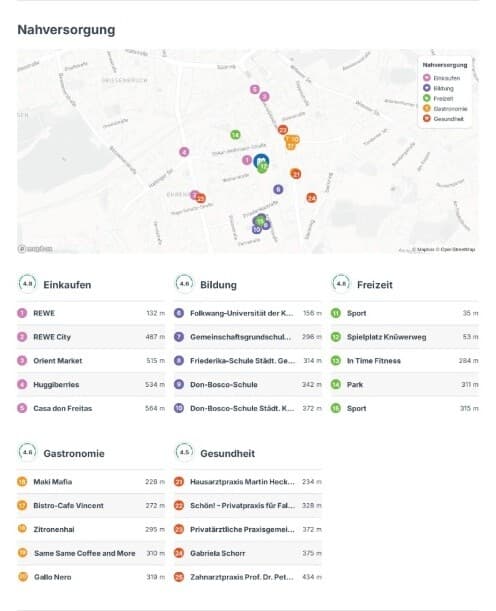This screenshot has height=611, width=496.
Task: Select Friederika-Schule Städt. Ge... entry
Action: pos(248,360)
